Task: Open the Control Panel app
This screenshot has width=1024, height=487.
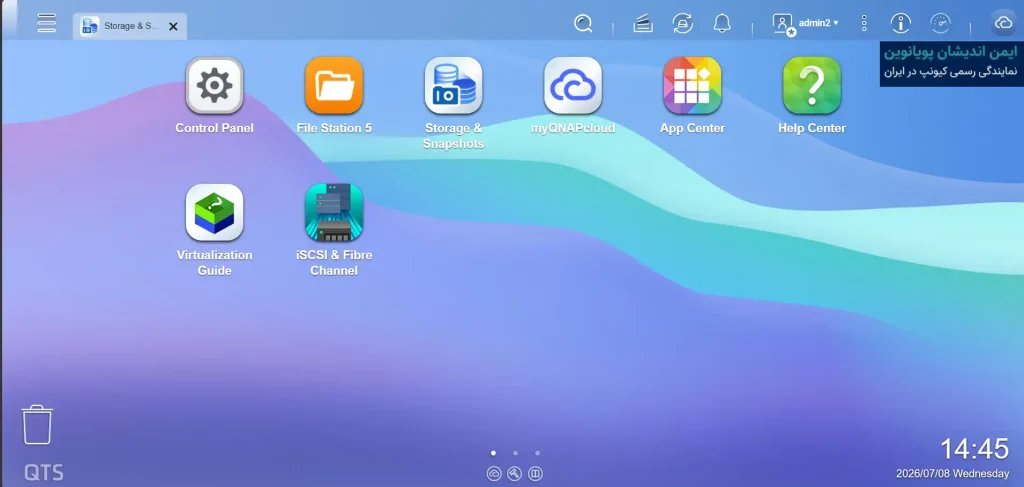Action: click(214, 86)
